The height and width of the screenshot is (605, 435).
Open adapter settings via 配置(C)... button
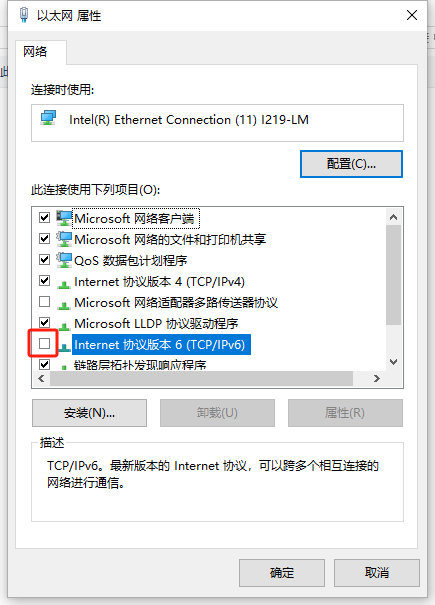click(351, 164)
